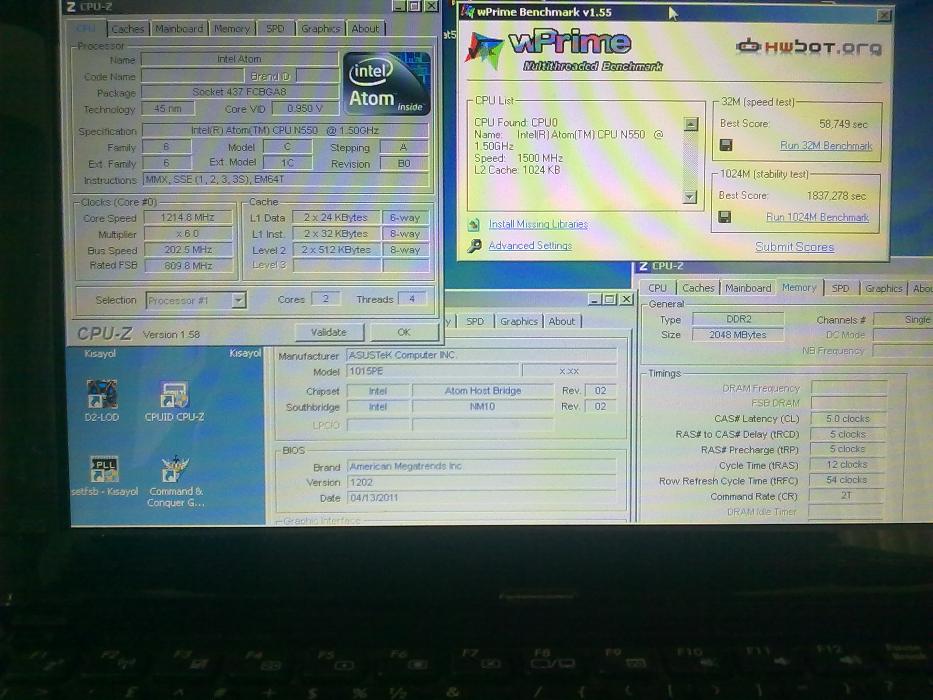
Task: Click the Core Speed value 1214.8 MHz
Action: [x=188, y=217]
